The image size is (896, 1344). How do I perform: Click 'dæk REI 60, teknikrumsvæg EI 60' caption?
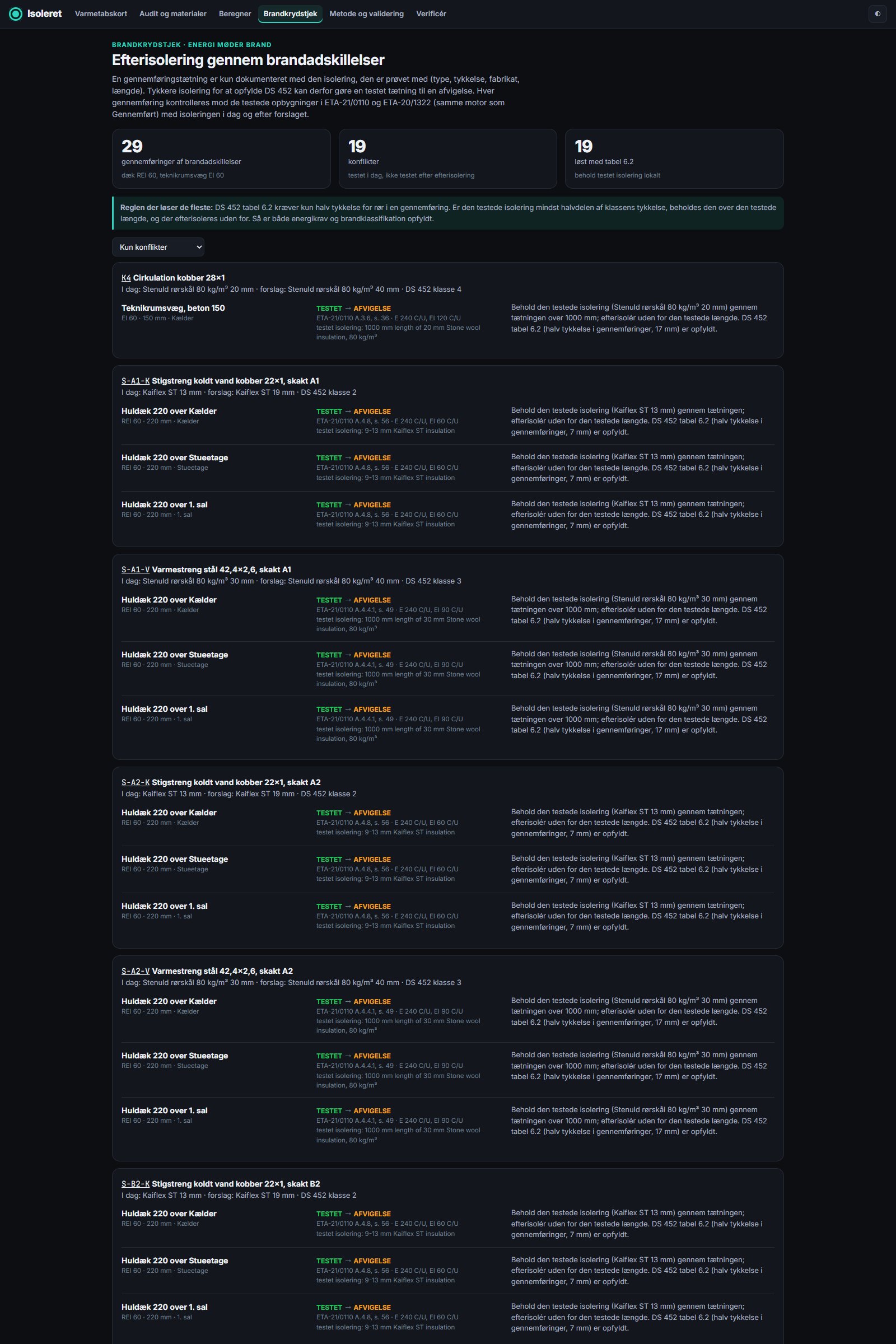[172, 175]
